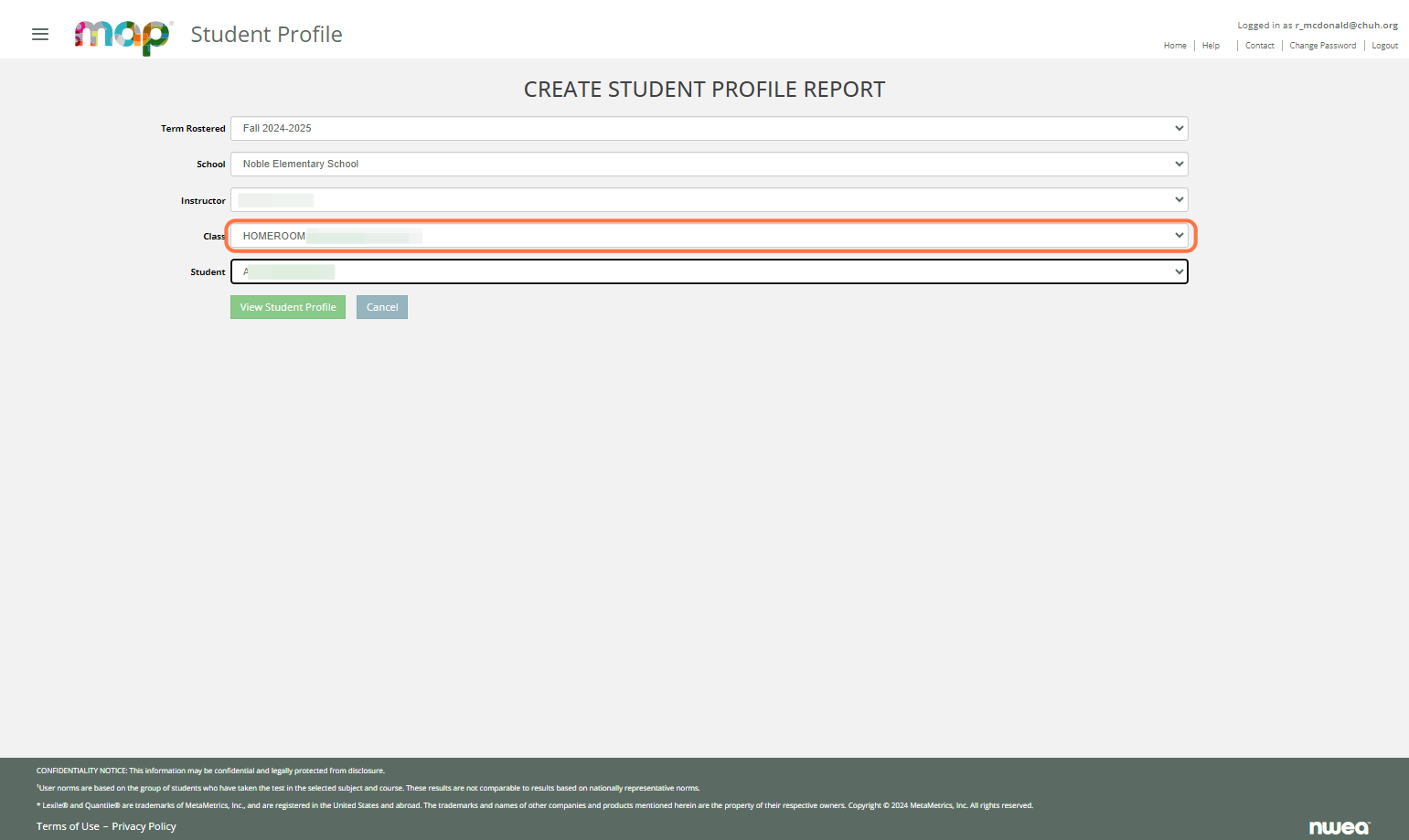Click the NWEA logo in footer
This screenshot has height=840, width=1409.
coord(1340,827)
